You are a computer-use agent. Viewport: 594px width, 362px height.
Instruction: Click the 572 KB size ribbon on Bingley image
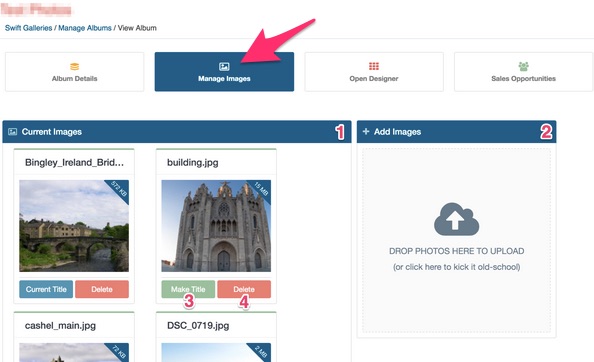pyautogui.click(x=119, y=189)
